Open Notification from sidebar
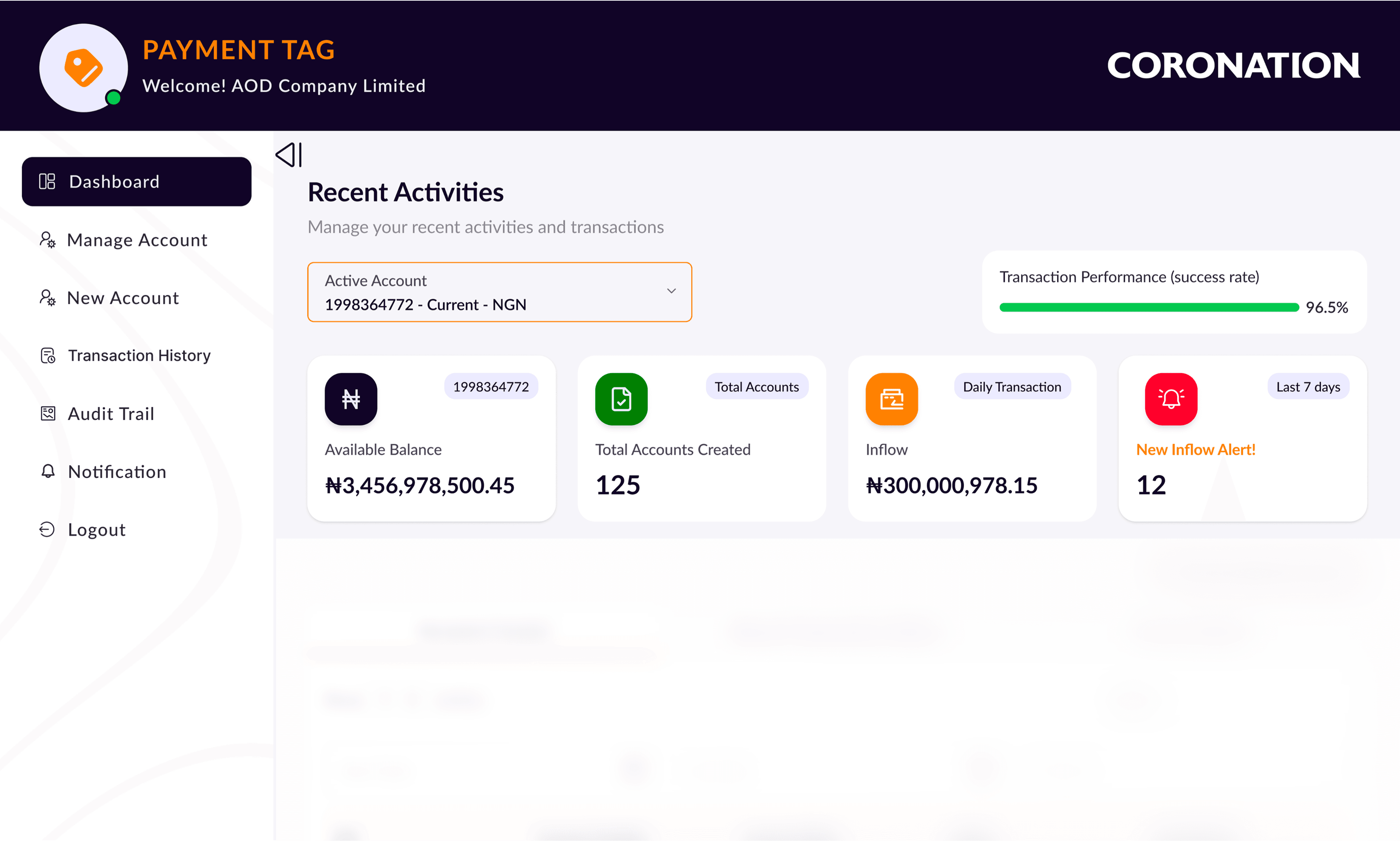1400x841 pixels. click(117, 472)
